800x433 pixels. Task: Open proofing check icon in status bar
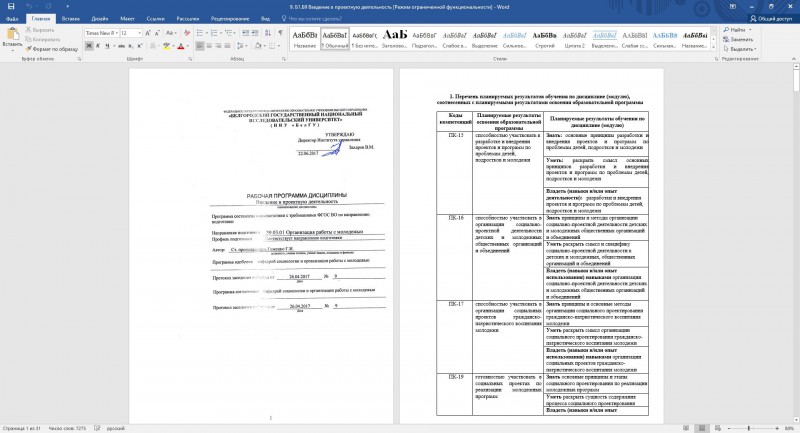click(97, 428)
